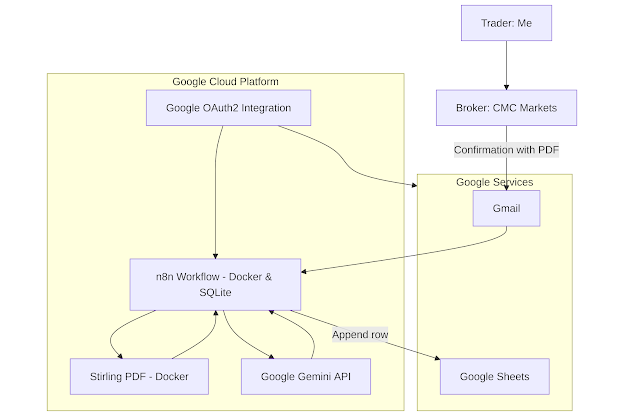Image resolution: width=624 pixels, height=416 pixels.
Task: Select the Google Sheets node
Action: tap(495, 377)
